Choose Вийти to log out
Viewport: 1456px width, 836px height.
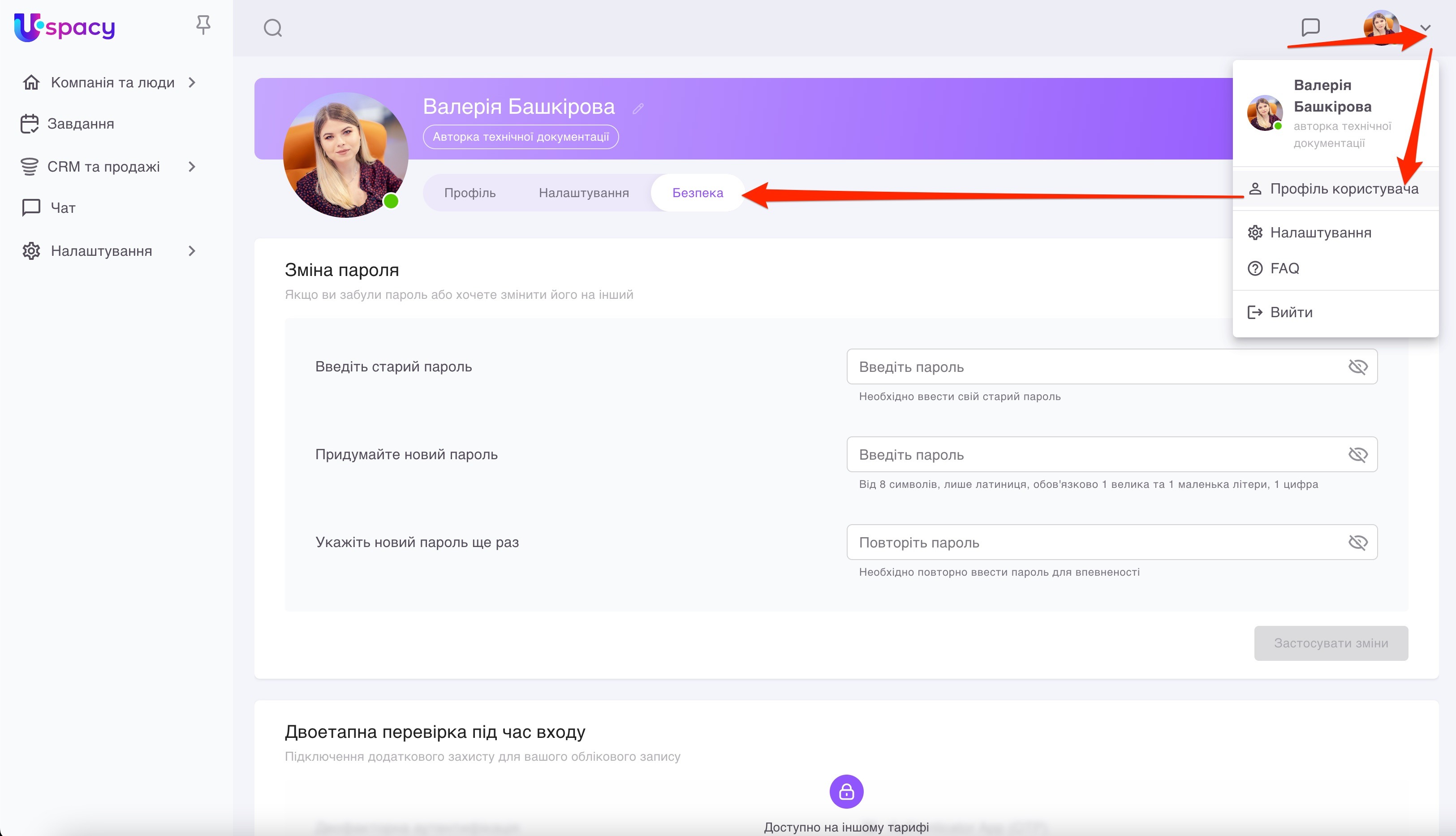click(x=1291, y=312)
